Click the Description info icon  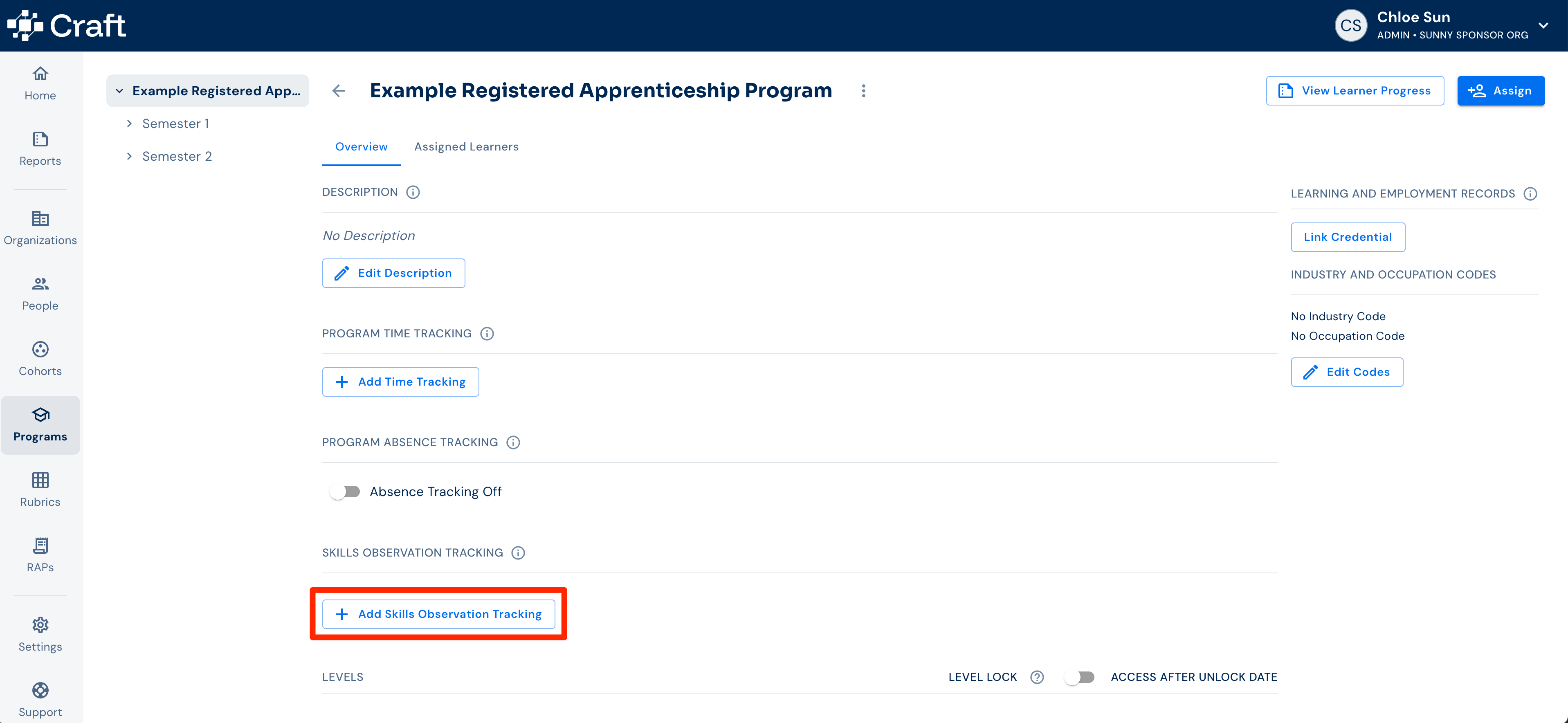(413, 192)
